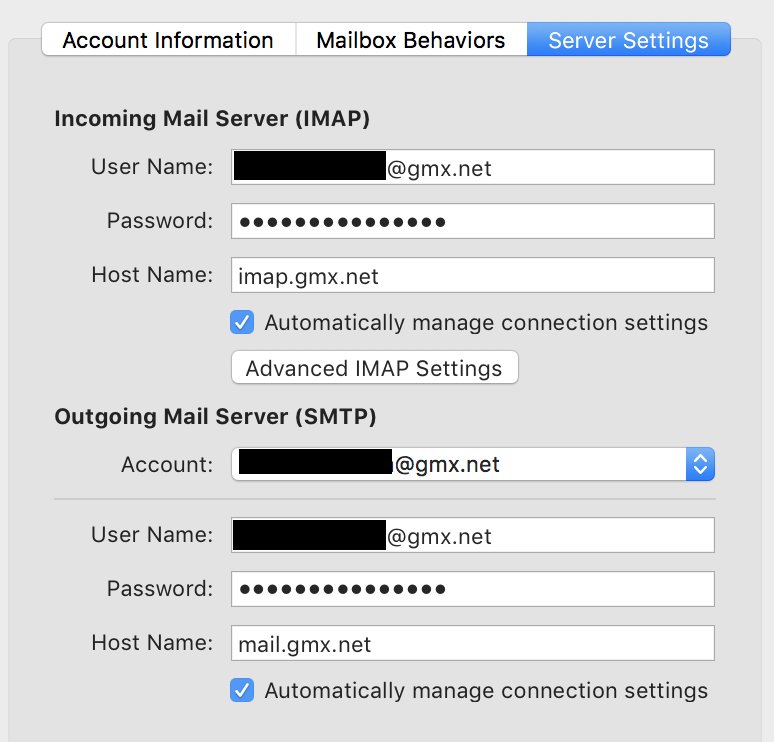Screen dimensions: 774x742
Task: Edit the mail.gmx.net Host Name field
Action: [472, 643]
